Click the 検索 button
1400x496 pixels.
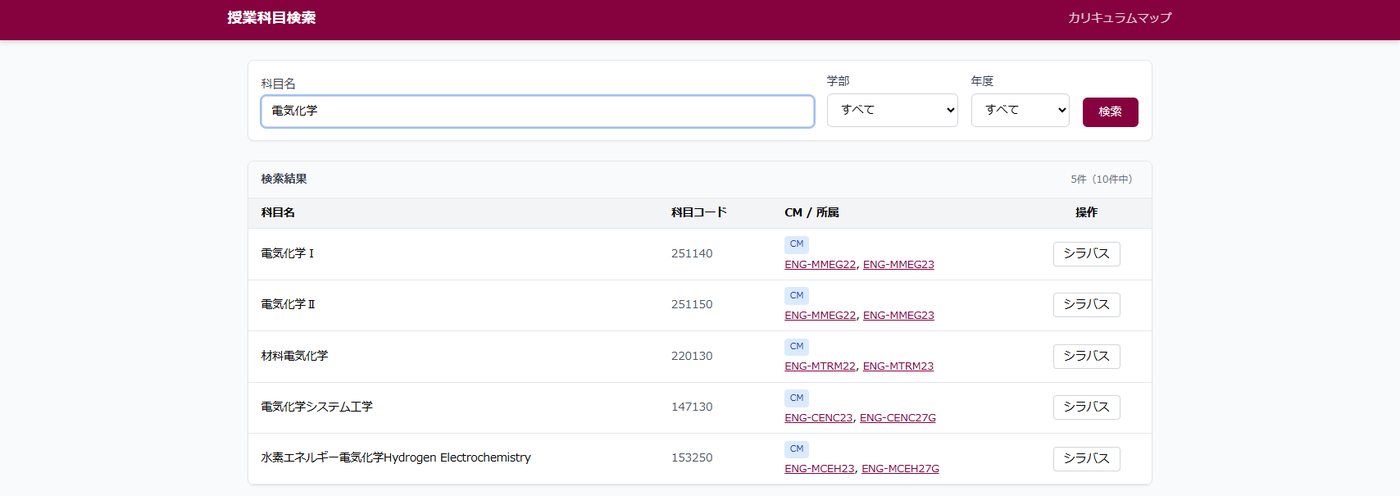[x=1110, y=112]
